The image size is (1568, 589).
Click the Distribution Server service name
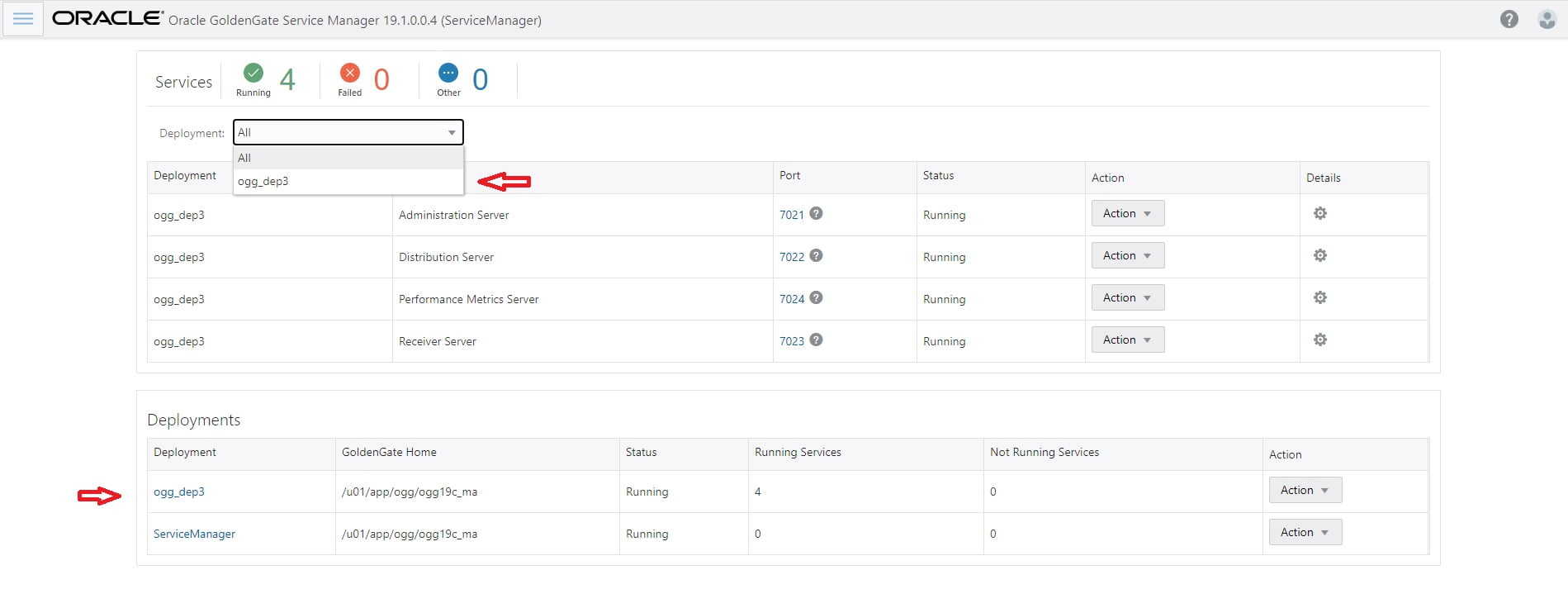[x=446, y=257]
